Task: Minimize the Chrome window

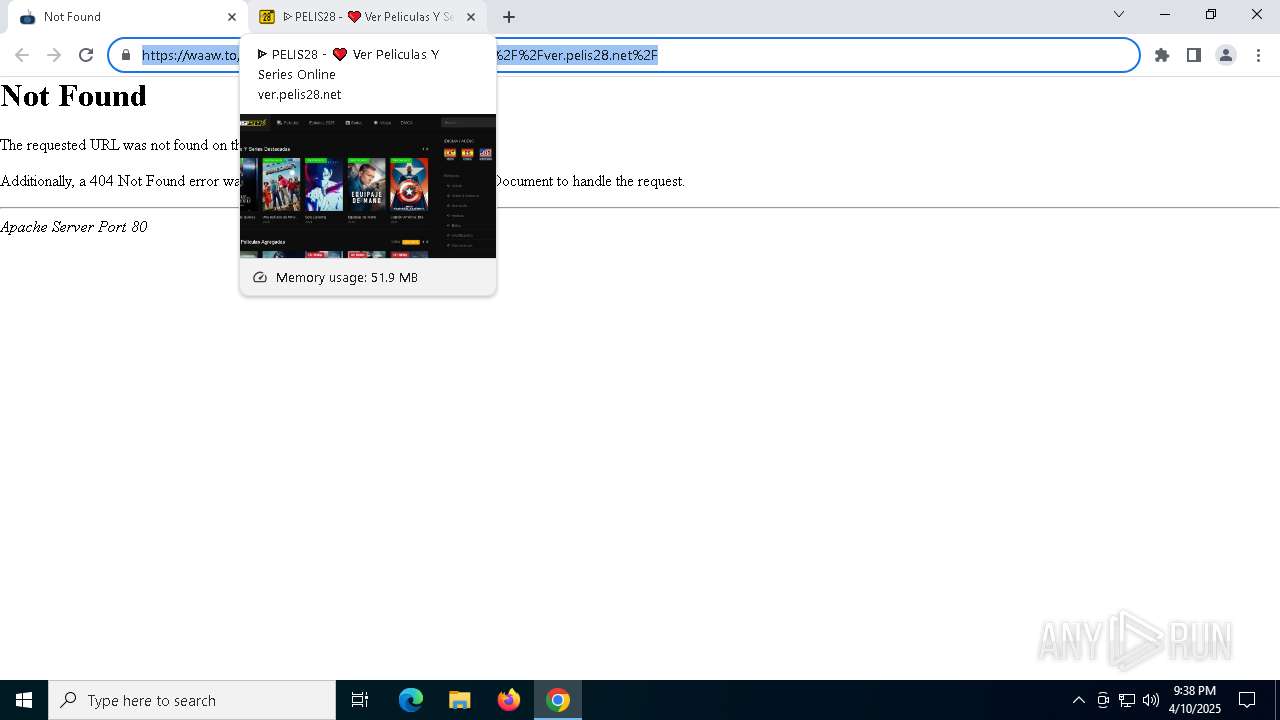Action: (1165, 15)
